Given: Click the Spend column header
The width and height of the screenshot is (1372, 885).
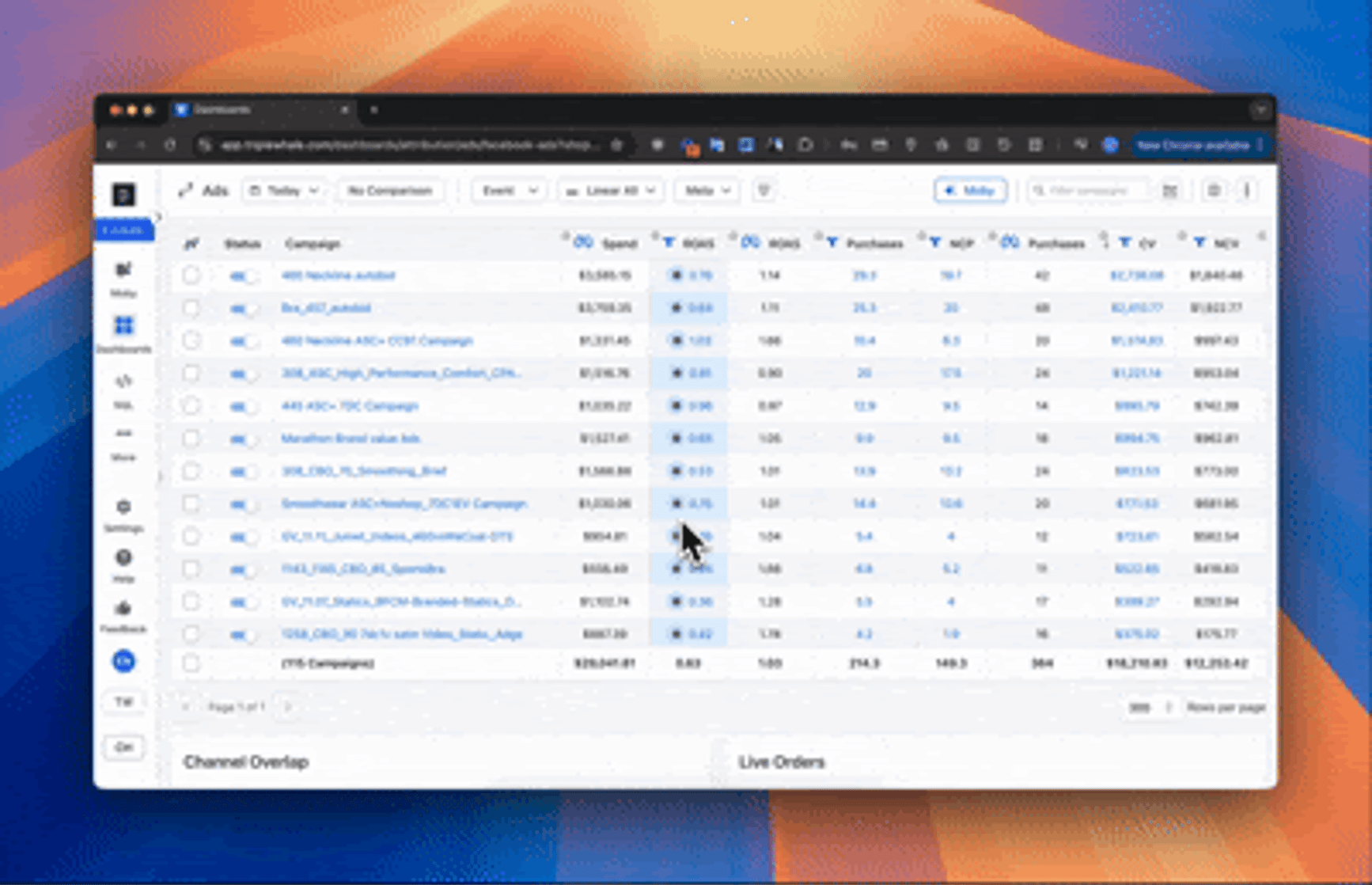Looking at the screenshot, I should tap(619, 244).
